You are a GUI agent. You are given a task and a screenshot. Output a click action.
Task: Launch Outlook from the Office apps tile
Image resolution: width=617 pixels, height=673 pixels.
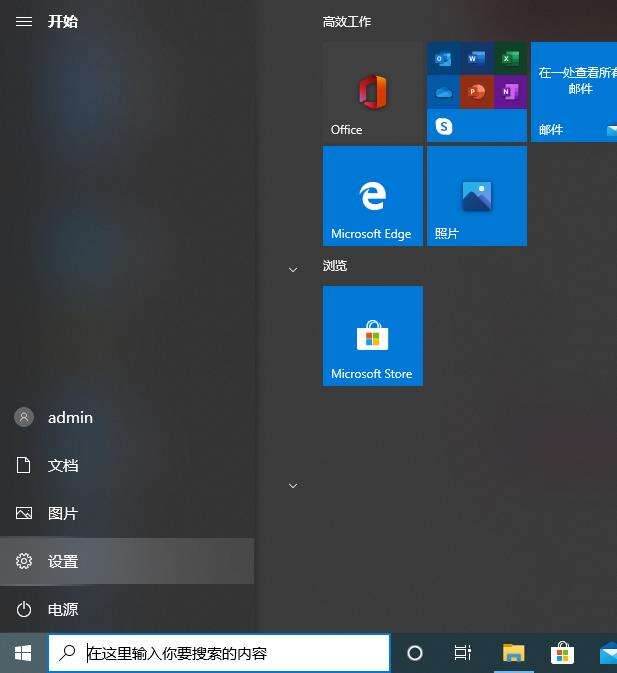[443, 58]
